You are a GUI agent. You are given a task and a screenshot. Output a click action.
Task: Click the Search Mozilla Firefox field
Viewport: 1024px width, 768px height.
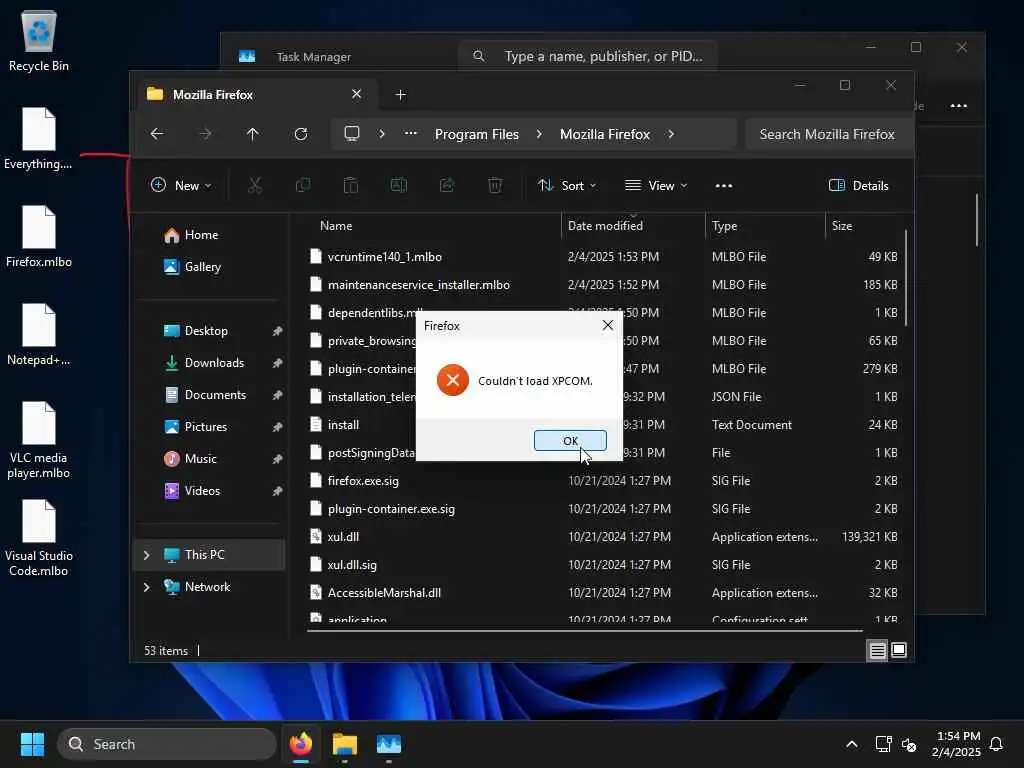[x=827, y=134]
